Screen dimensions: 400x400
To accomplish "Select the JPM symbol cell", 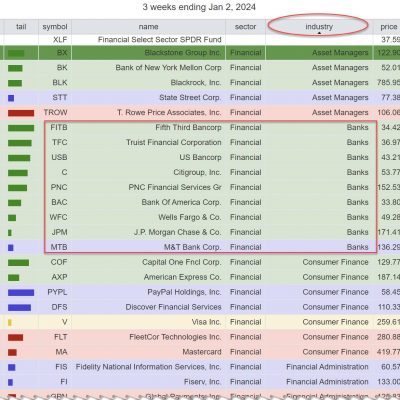I will (60, 232).
